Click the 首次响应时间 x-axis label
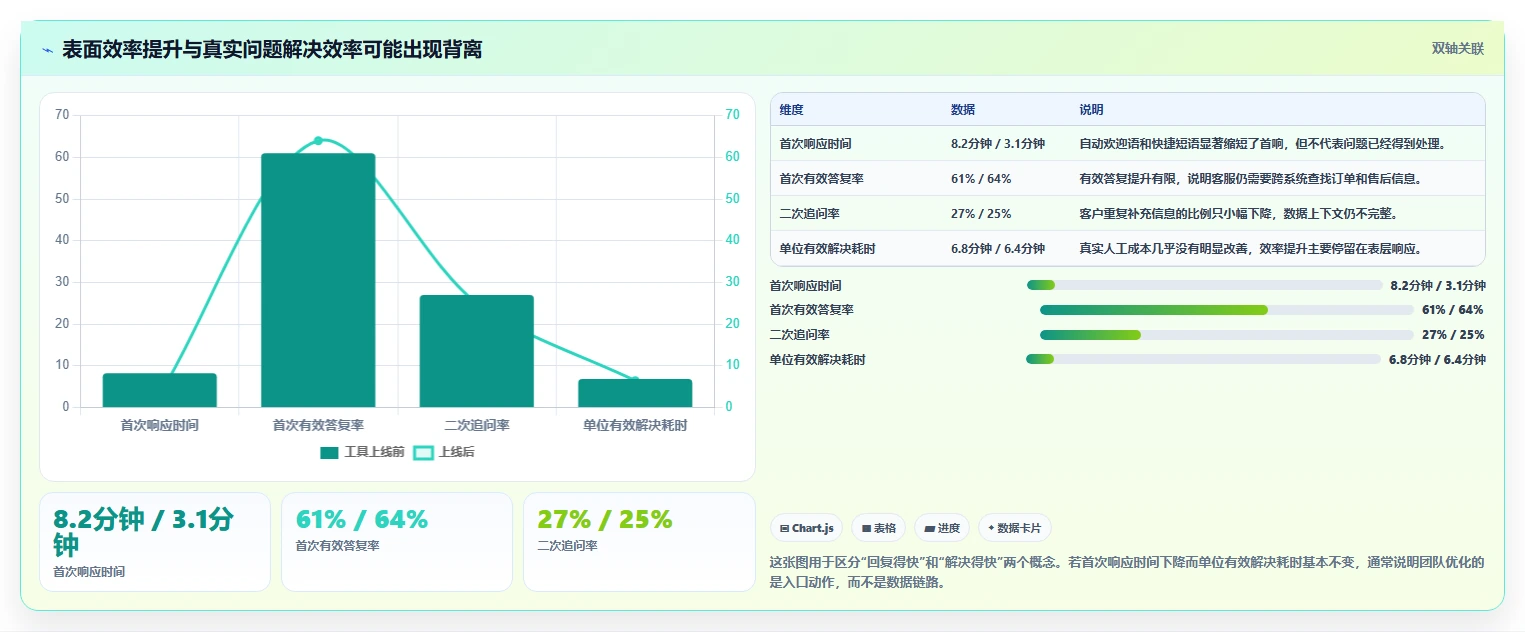This screenshot has height=632, width=1525. pyautogui.click(x=160, y=425)
